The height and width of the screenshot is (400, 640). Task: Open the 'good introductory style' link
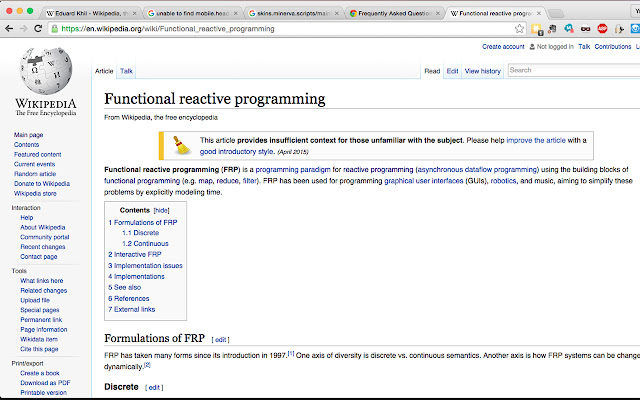point(237,152)
